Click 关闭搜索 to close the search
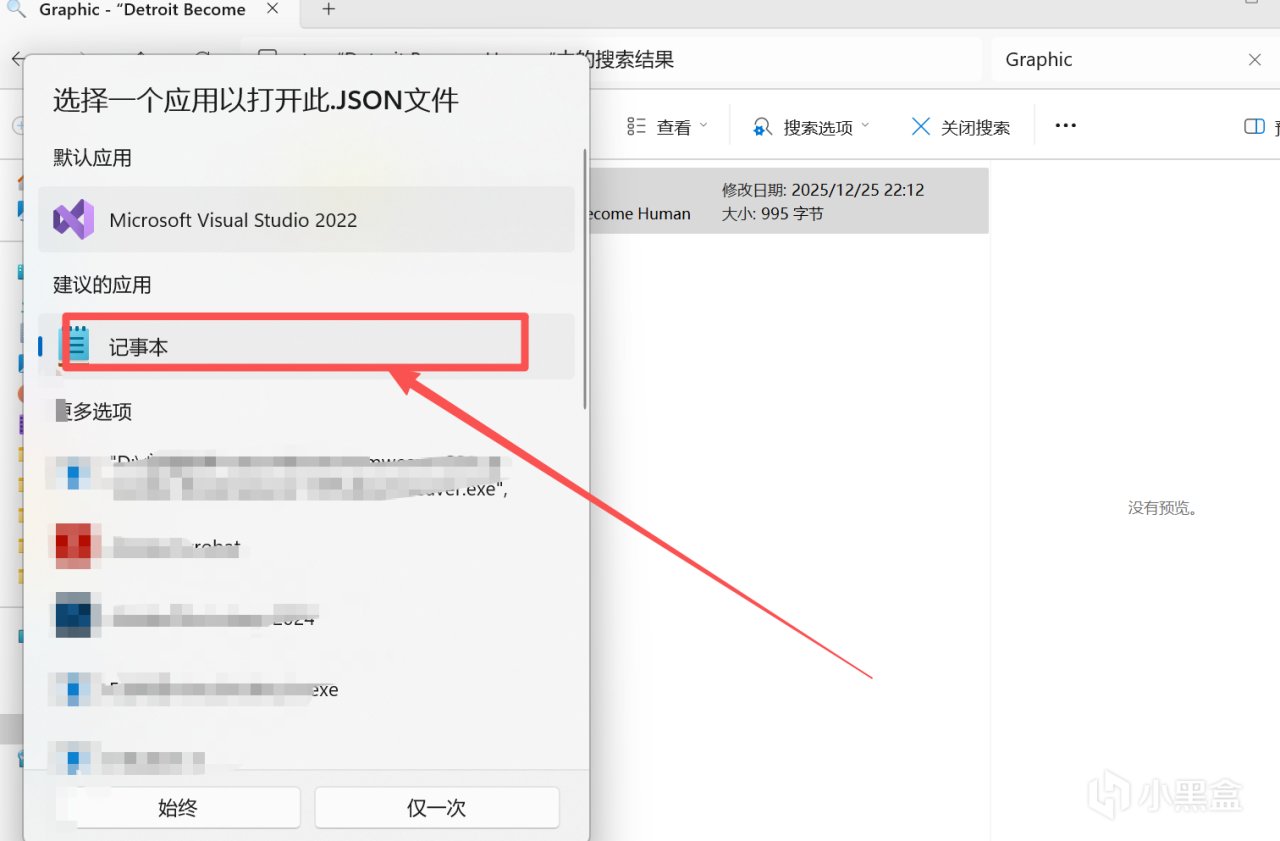The image size is (1280, 841). pyautogui.click(x=960, y=127)
